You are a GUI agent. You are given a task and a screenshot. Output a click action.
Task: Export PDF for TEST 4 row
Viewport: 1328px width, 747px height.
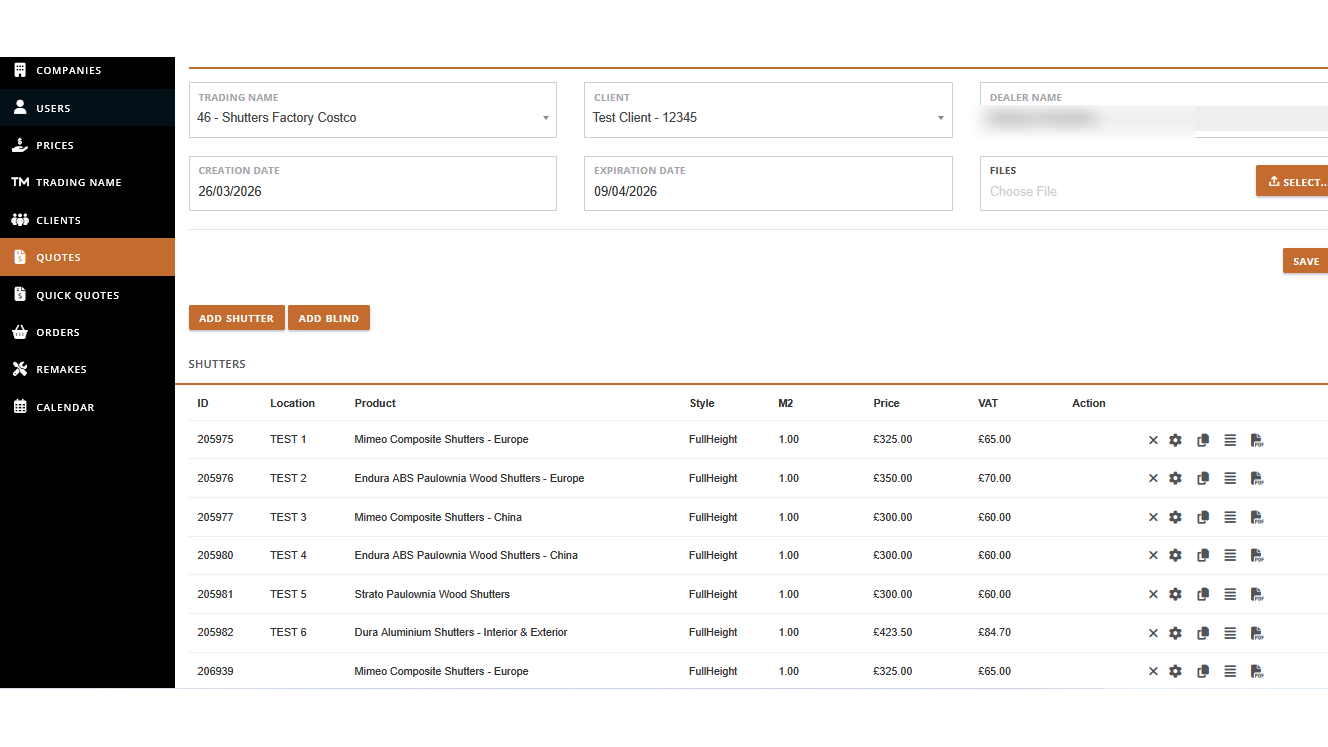tap(1257, 556)
